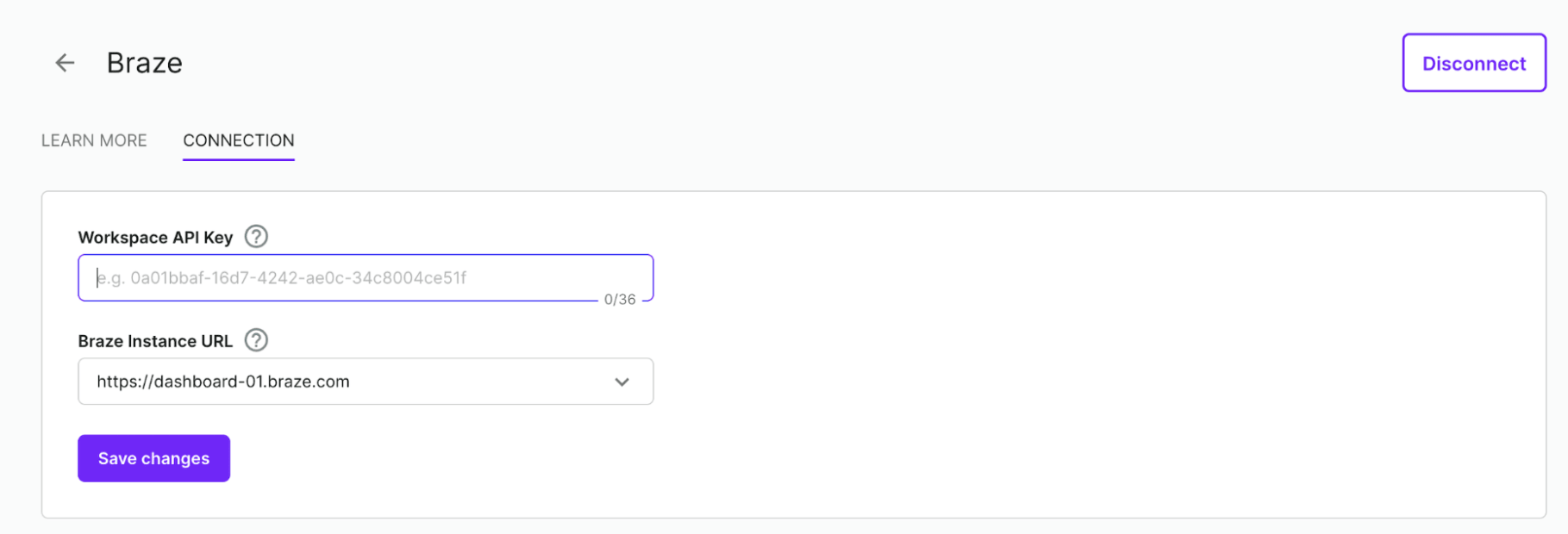This screenshot has width=1568, height=534.
Task: Click the 0/36 character counter
Action: (620, 300)
